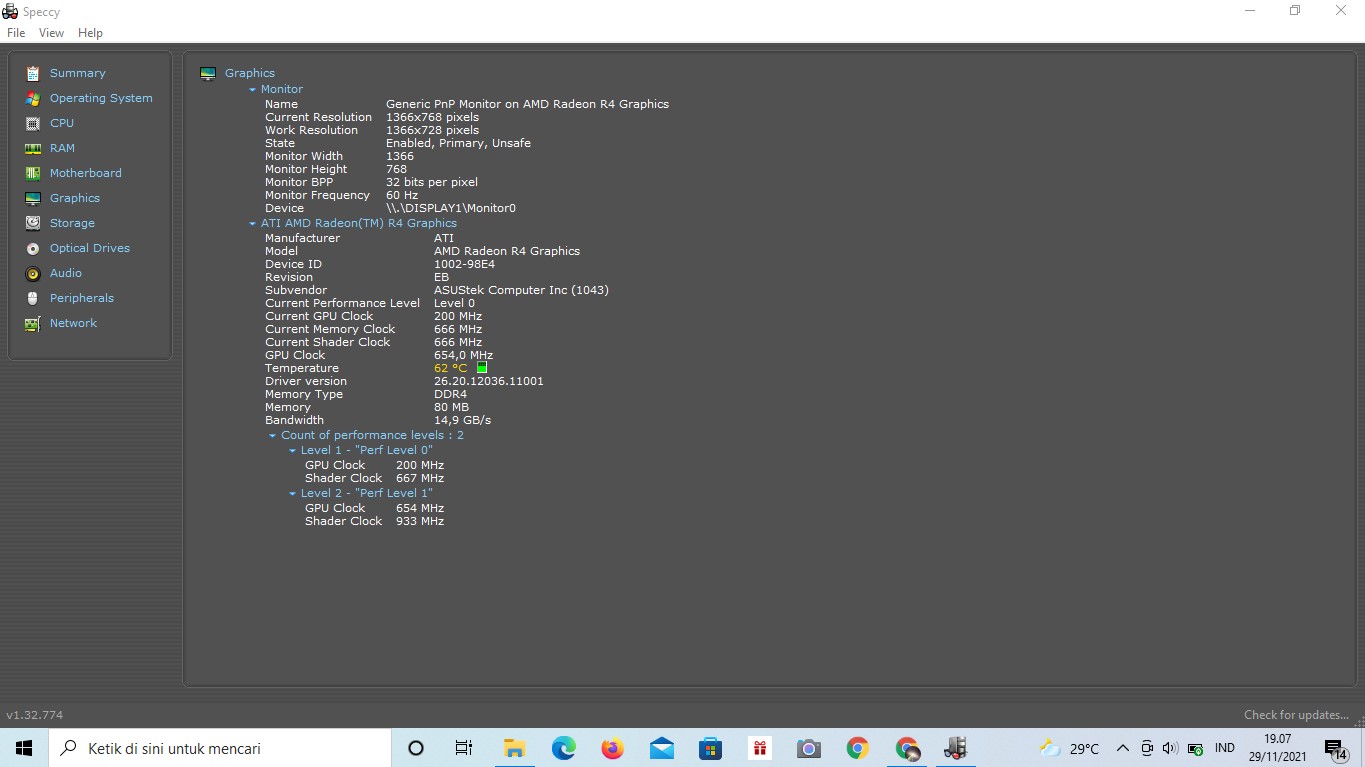
Task: Open Firefox from the taskbar
Action: coord(613,748)
